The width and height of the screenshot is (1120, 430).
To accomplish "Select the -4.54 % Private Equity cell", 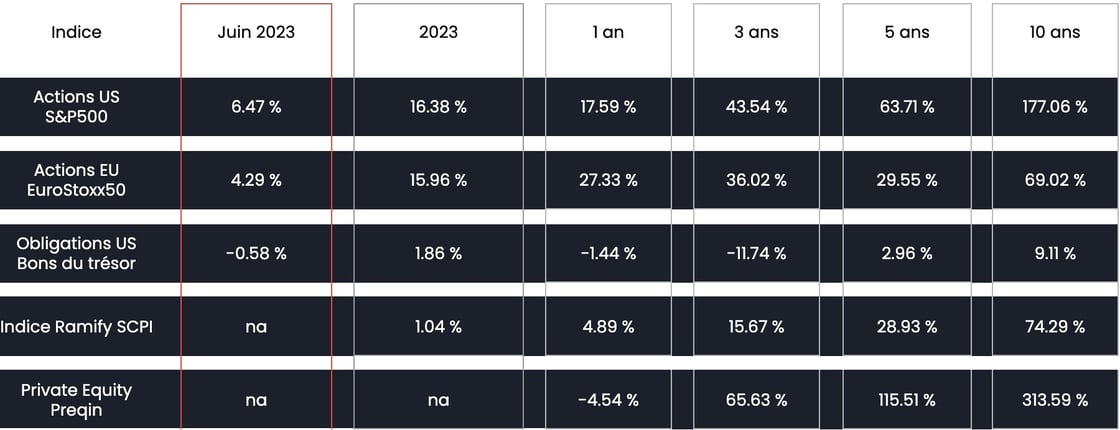I will pos(608,400).
